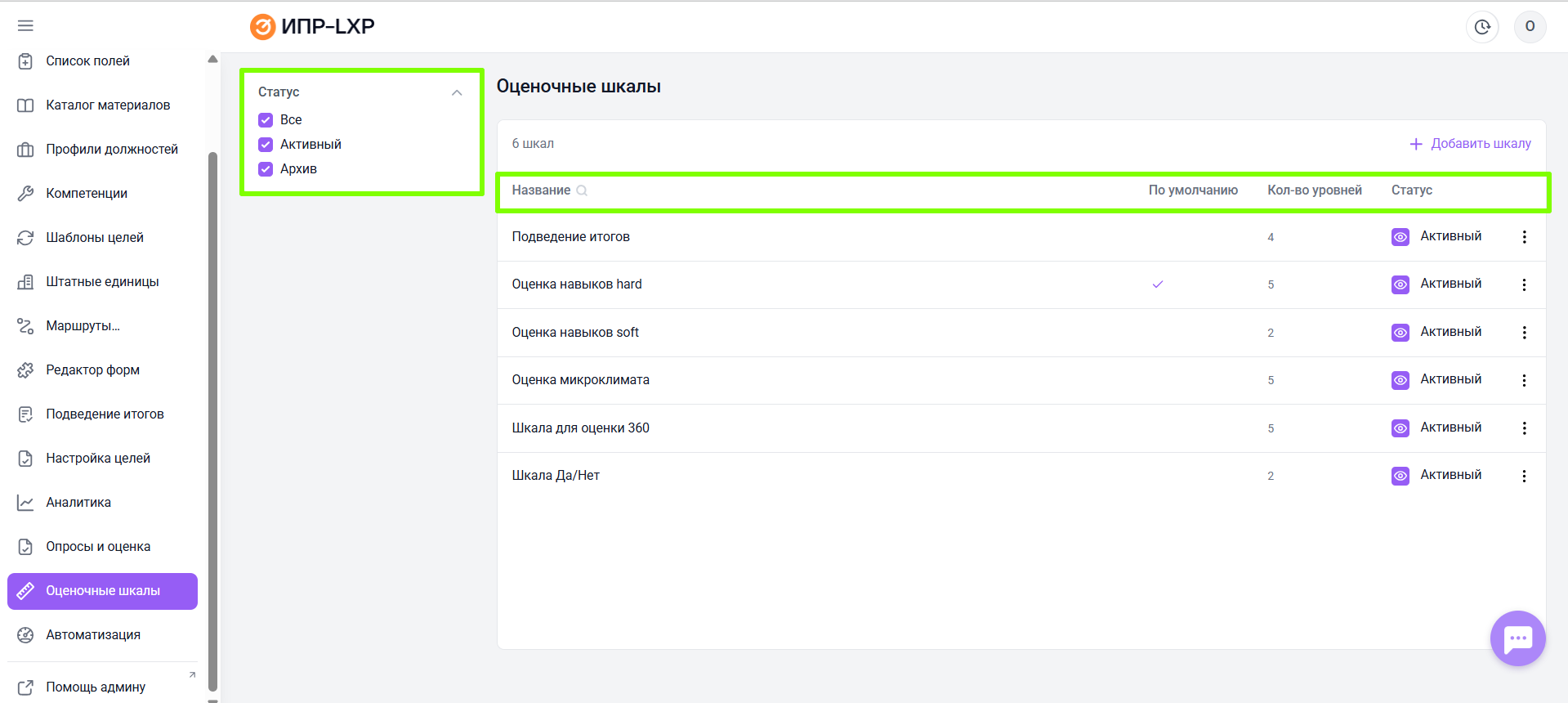This screenshot has height=703, width=1568.
Task: Click the ИПР-LXP logo icon
Action: (262, 27)
